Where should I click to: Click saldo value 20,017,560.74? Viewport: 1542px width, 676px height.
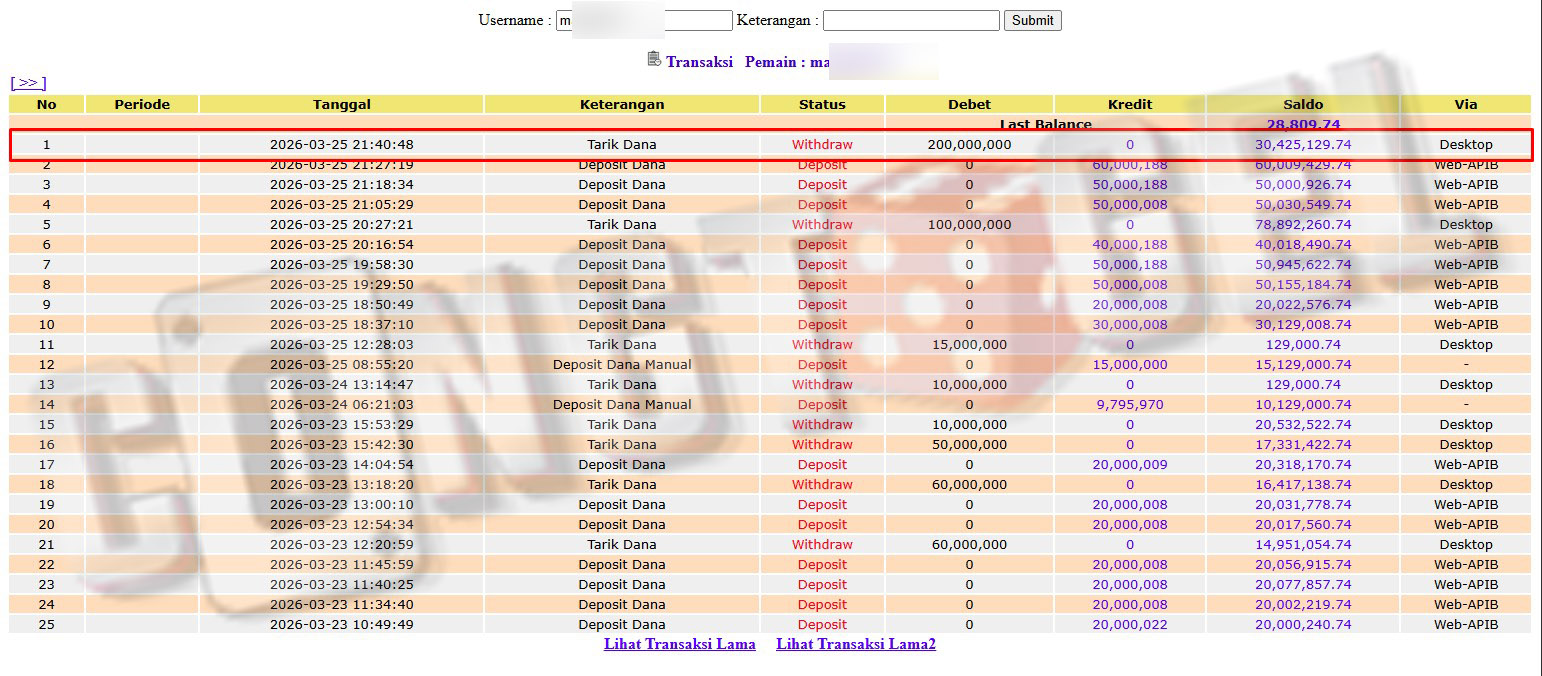click(x=1303, y=525)
